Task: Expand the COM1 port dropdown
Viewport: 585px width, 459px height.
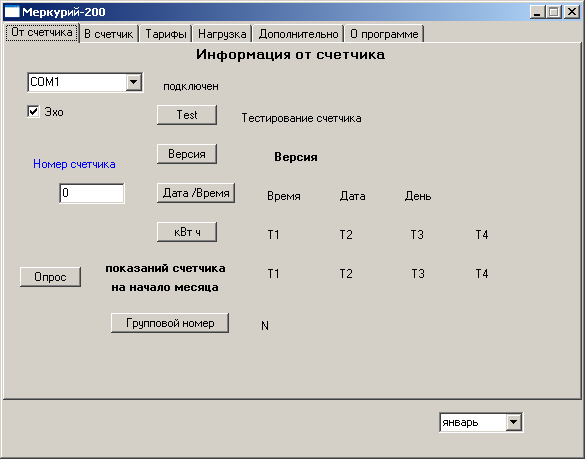Action: [134, 82]
